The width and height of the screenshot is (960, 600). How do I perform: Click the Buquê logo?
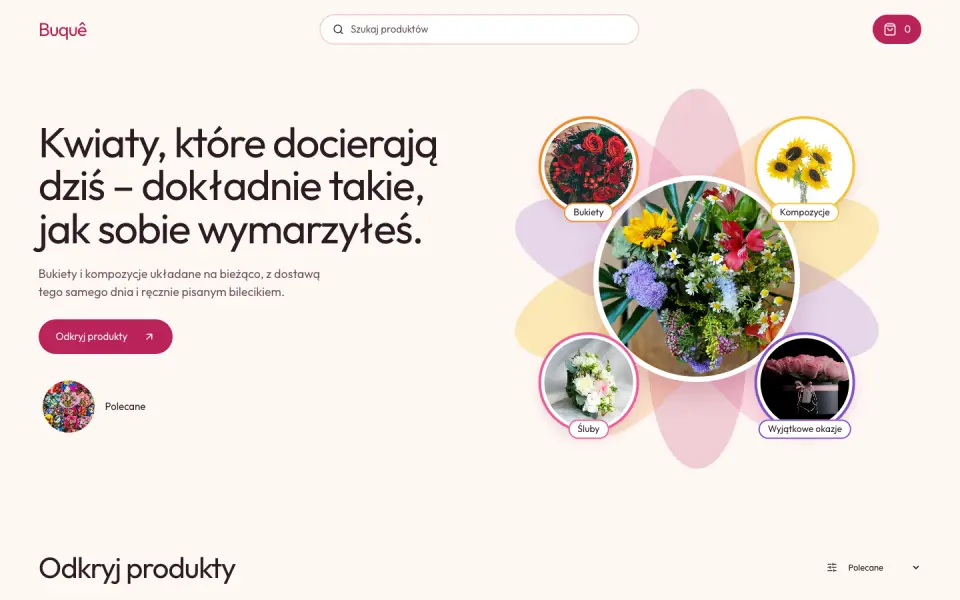click(x=62, y=29)
